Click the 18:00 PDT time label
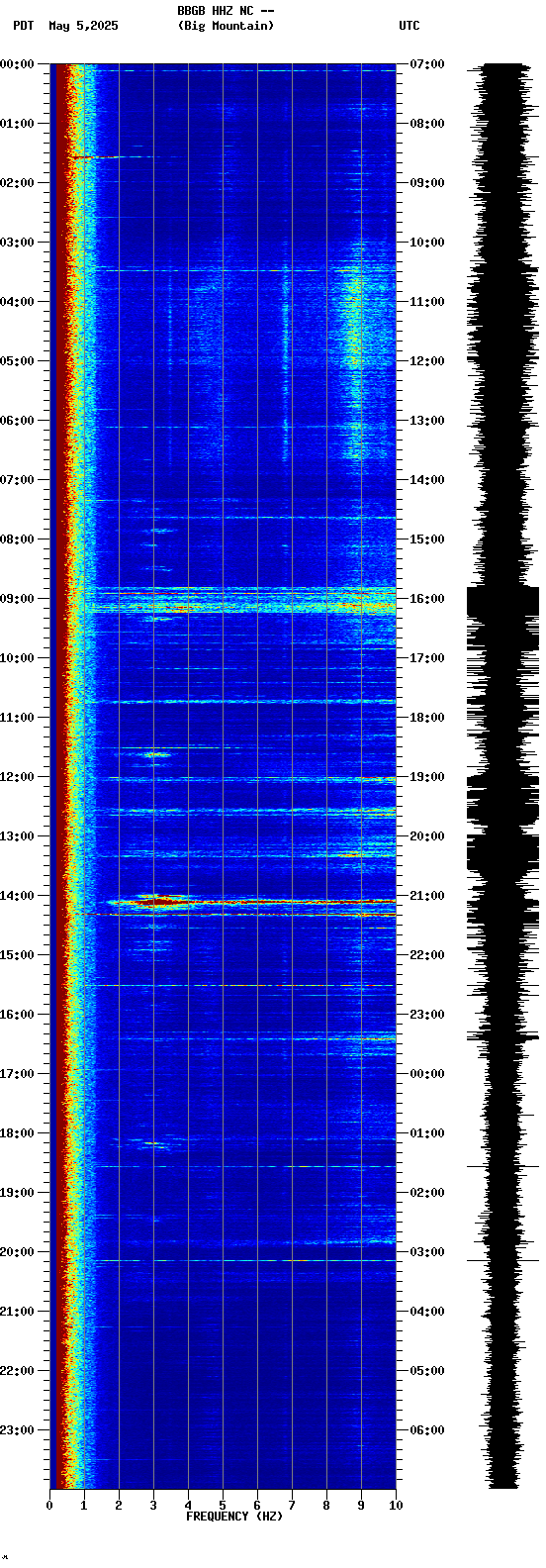 (x=18, y=1133)
